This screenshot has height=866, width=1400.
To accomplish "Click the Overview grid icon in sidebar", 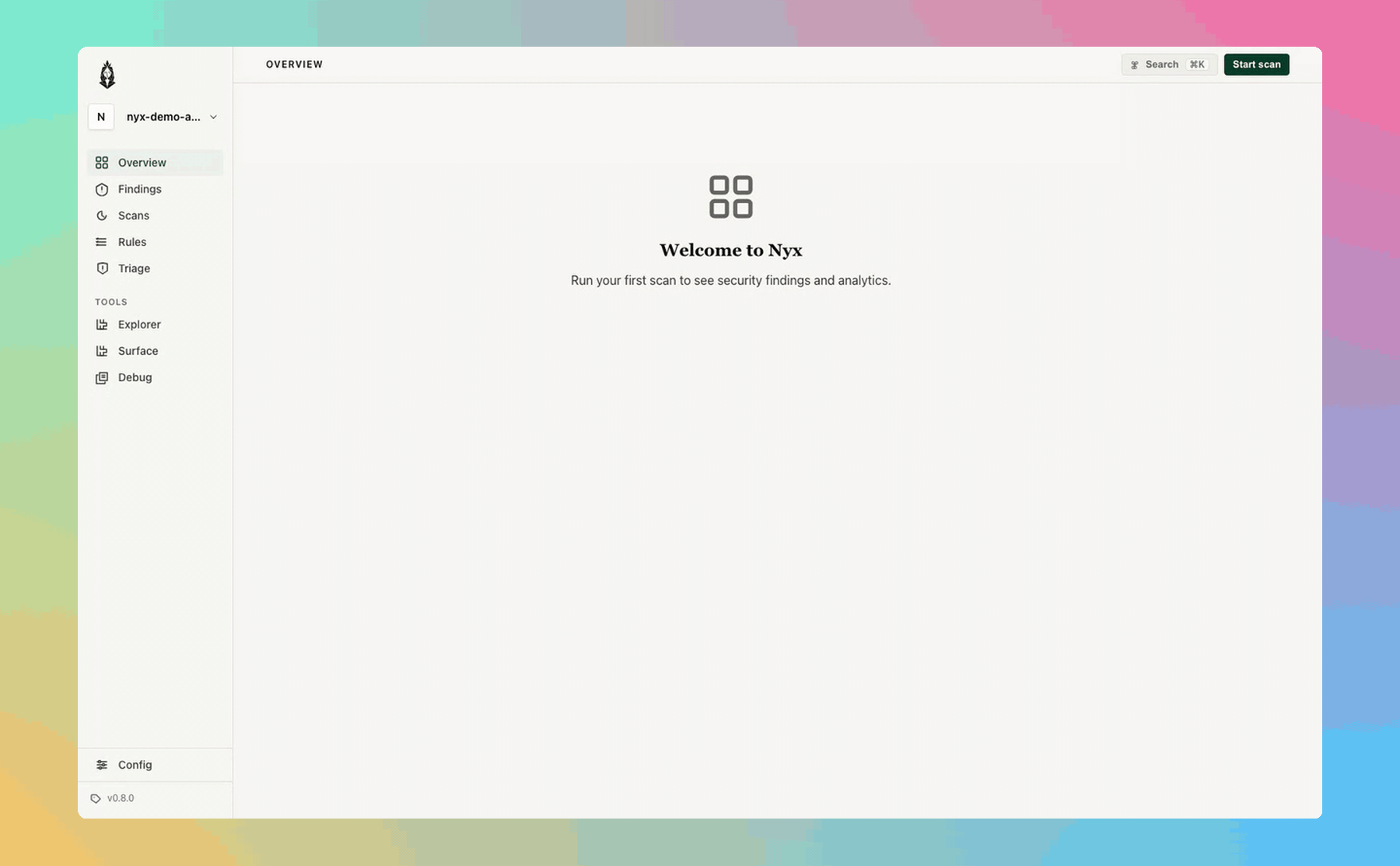I will [102, 163].
